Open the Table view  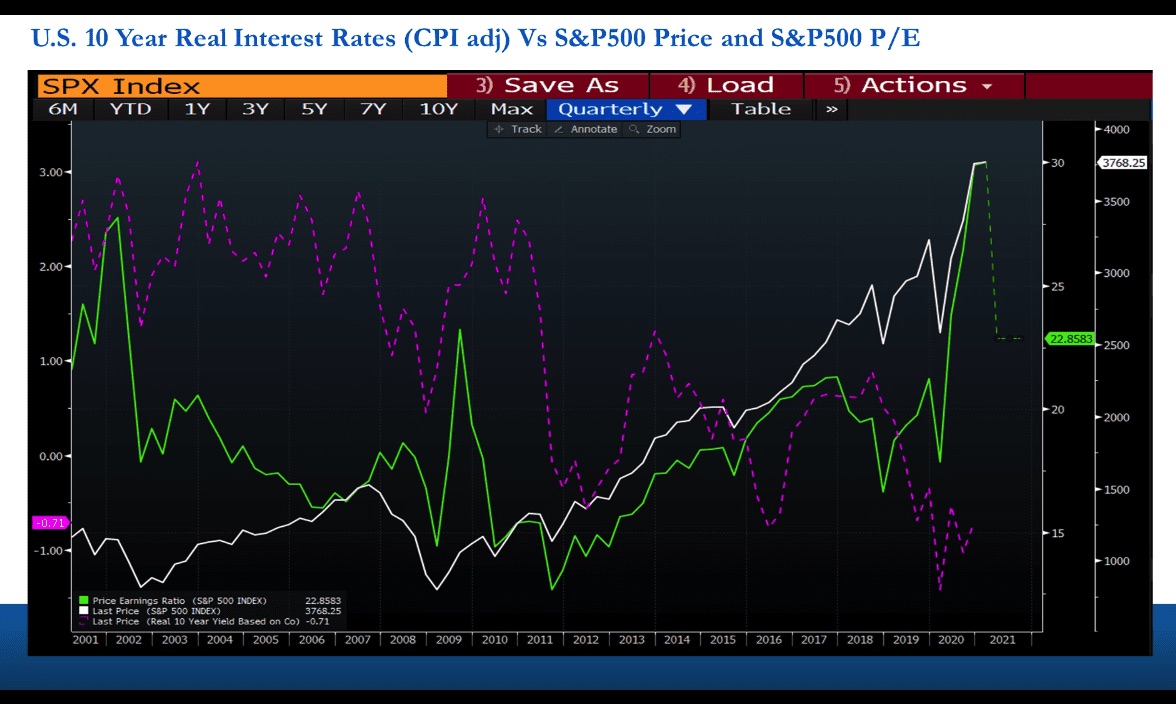760,109
